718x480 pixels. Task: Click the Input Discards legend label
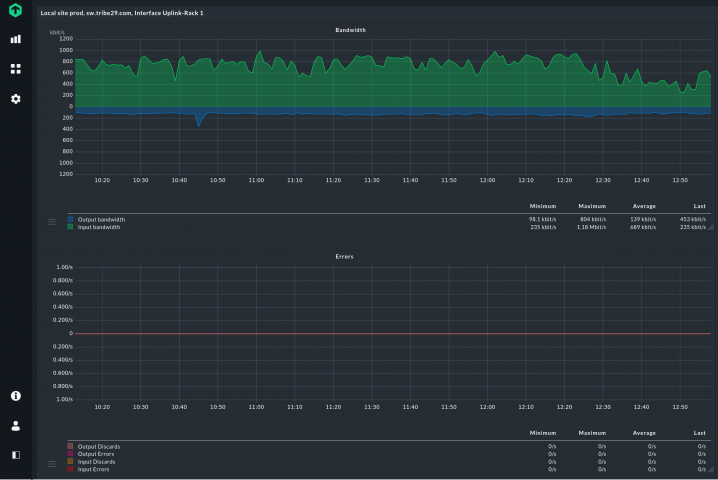96,461
